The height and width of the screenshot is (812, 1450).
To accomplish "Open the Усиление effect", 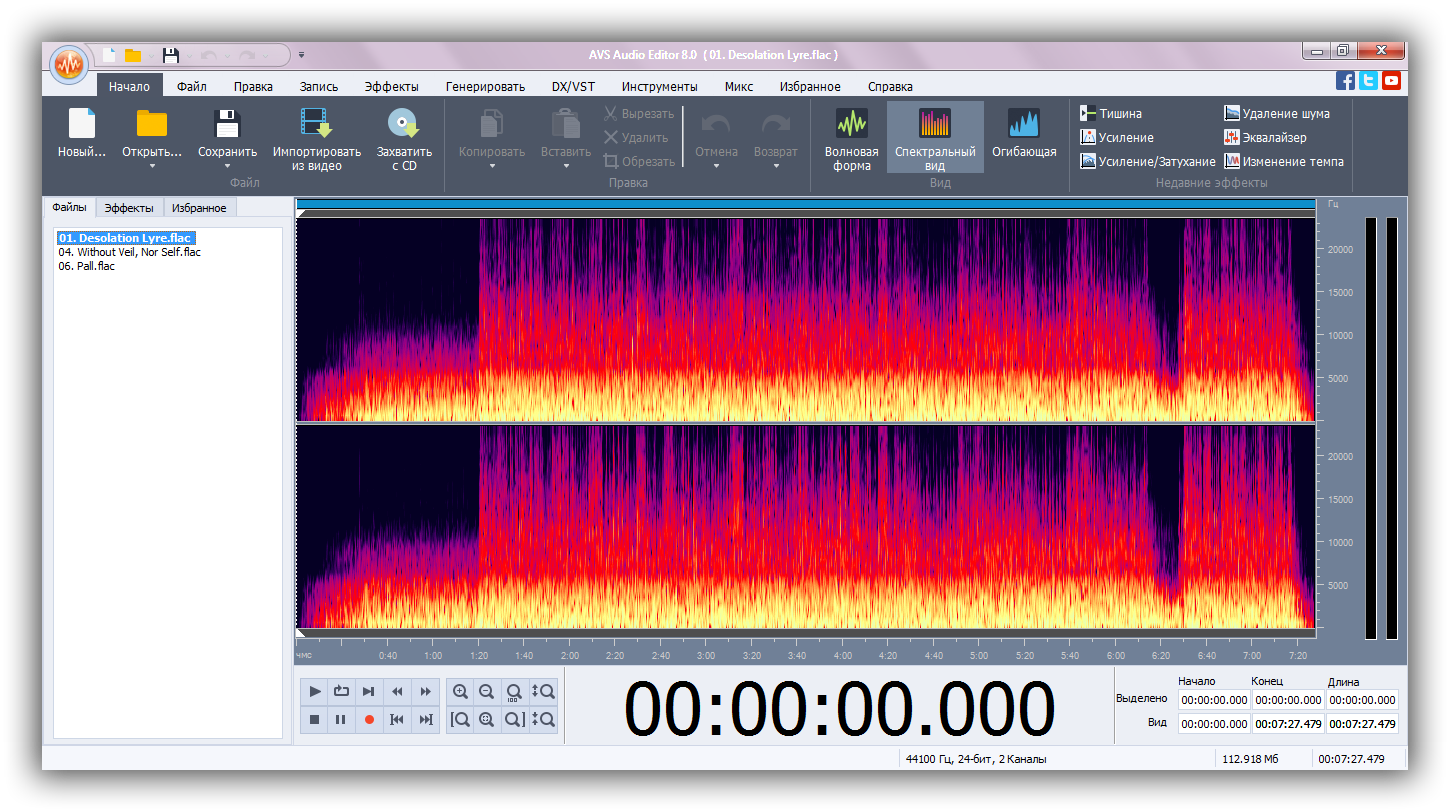I will tap(1117, 138).
